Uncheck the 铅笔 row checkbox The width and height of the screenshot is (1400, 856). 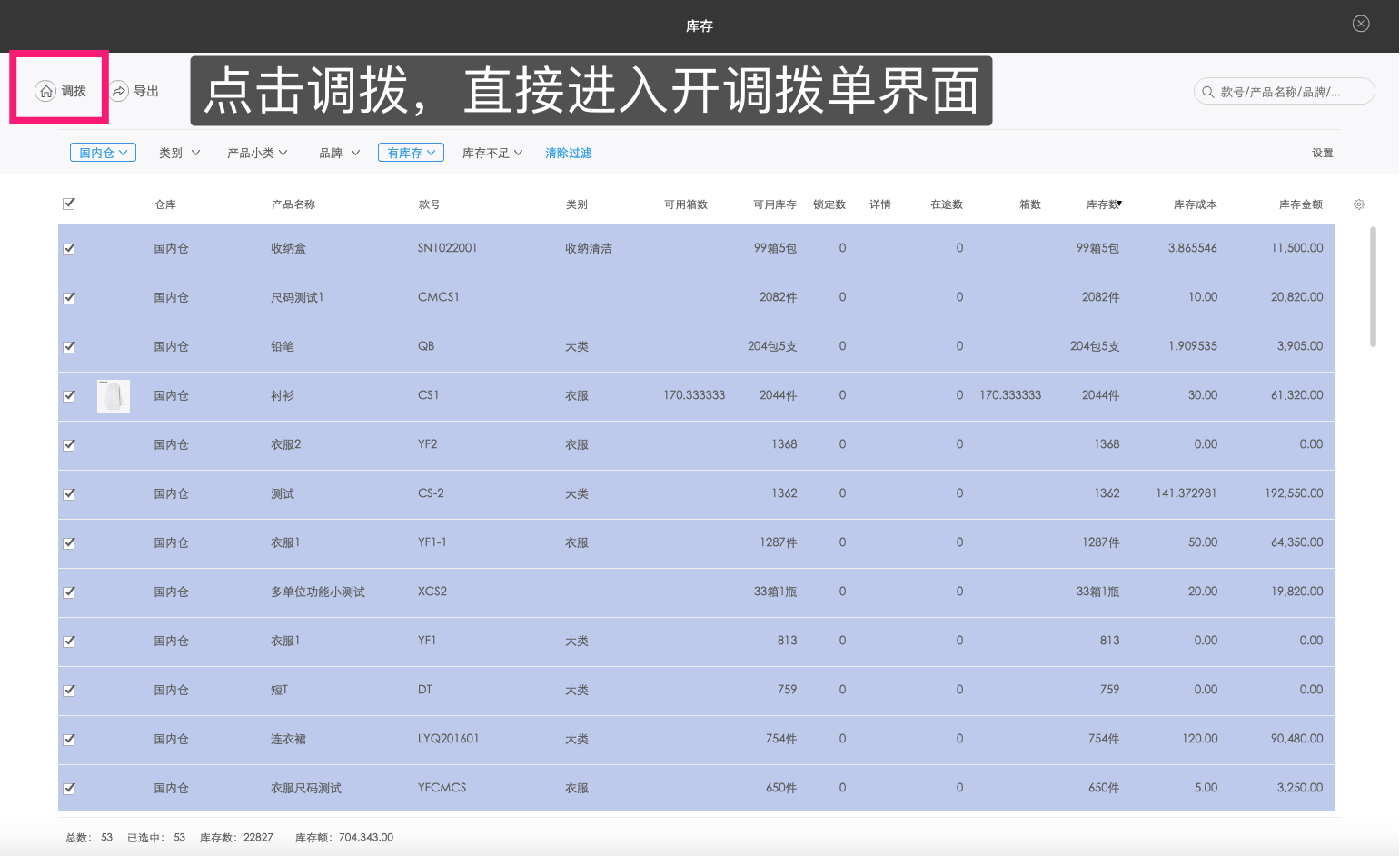pos(69,346)
